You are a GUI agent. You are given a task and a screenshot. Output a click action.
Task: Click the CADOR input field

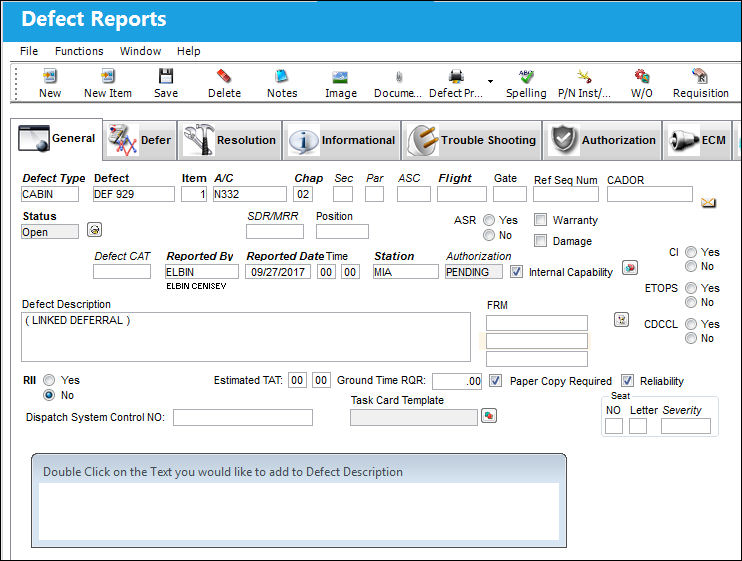[650, 194]
